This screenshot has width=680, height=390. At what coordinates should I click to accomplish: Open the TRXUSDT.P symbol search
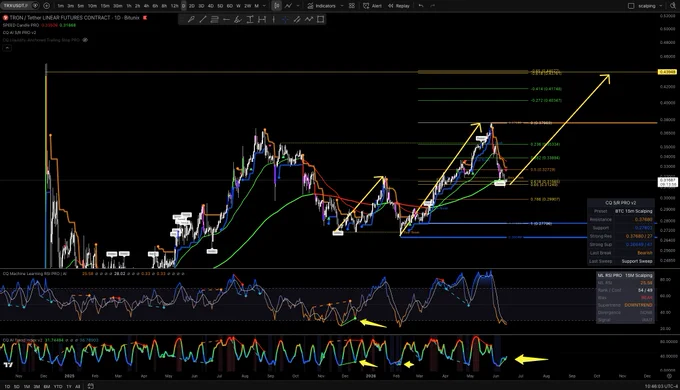pos(15,6)
